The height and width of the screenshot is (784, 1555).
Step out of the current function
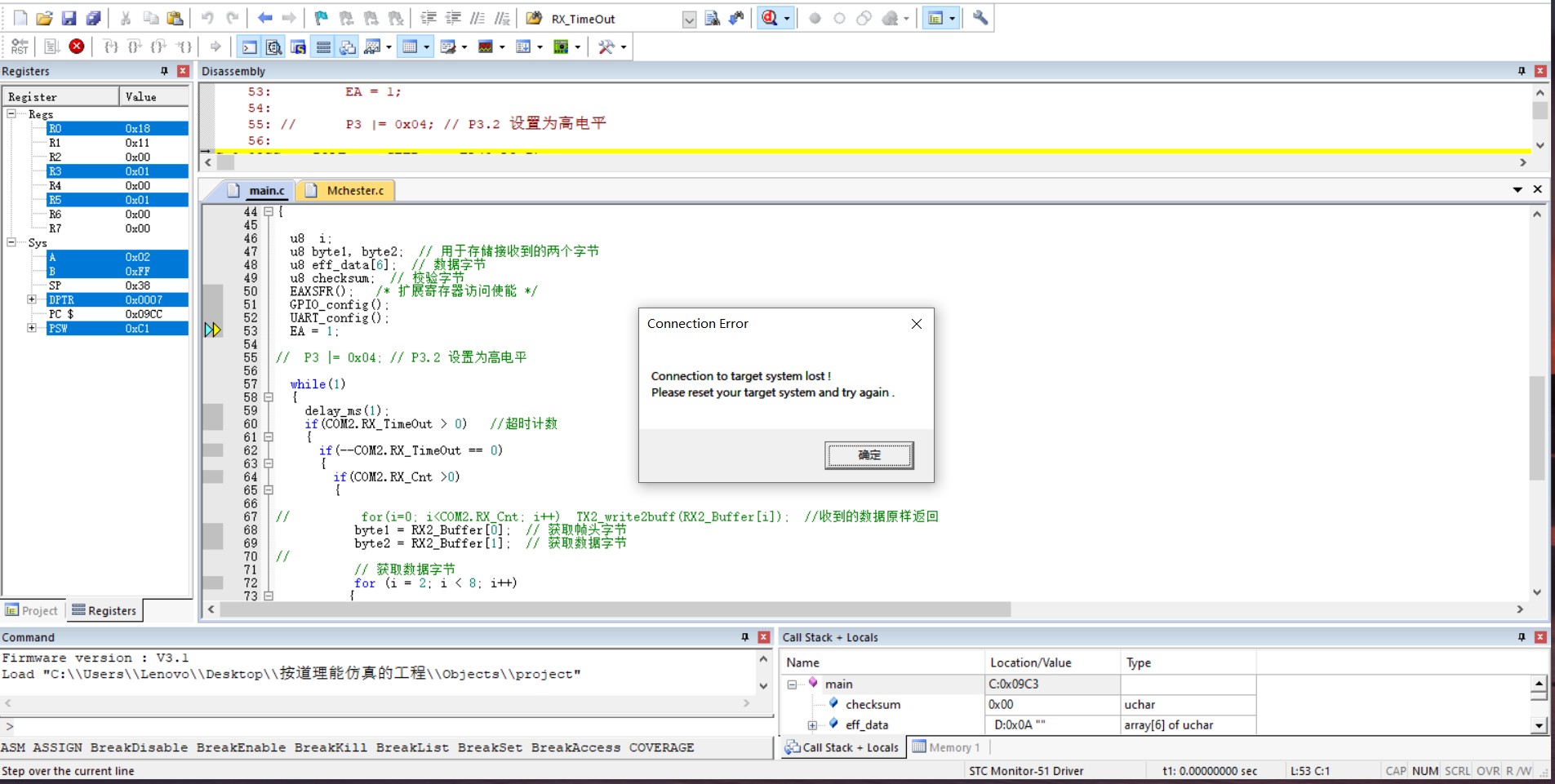tap(160, 47)
